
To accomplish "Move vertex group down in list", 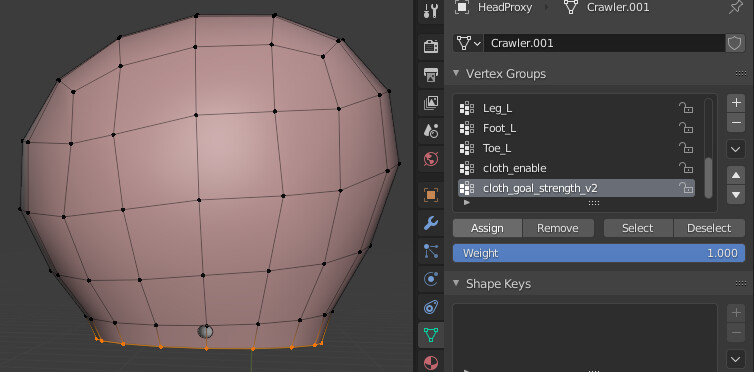I will pyautogui.click(x=736, y=195).
